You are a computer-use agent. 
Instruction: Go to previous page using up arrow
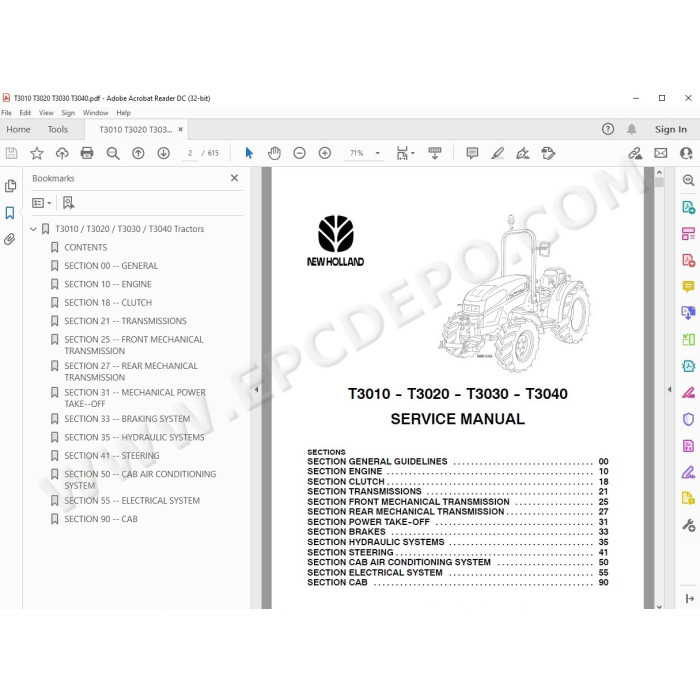(138, 153)
